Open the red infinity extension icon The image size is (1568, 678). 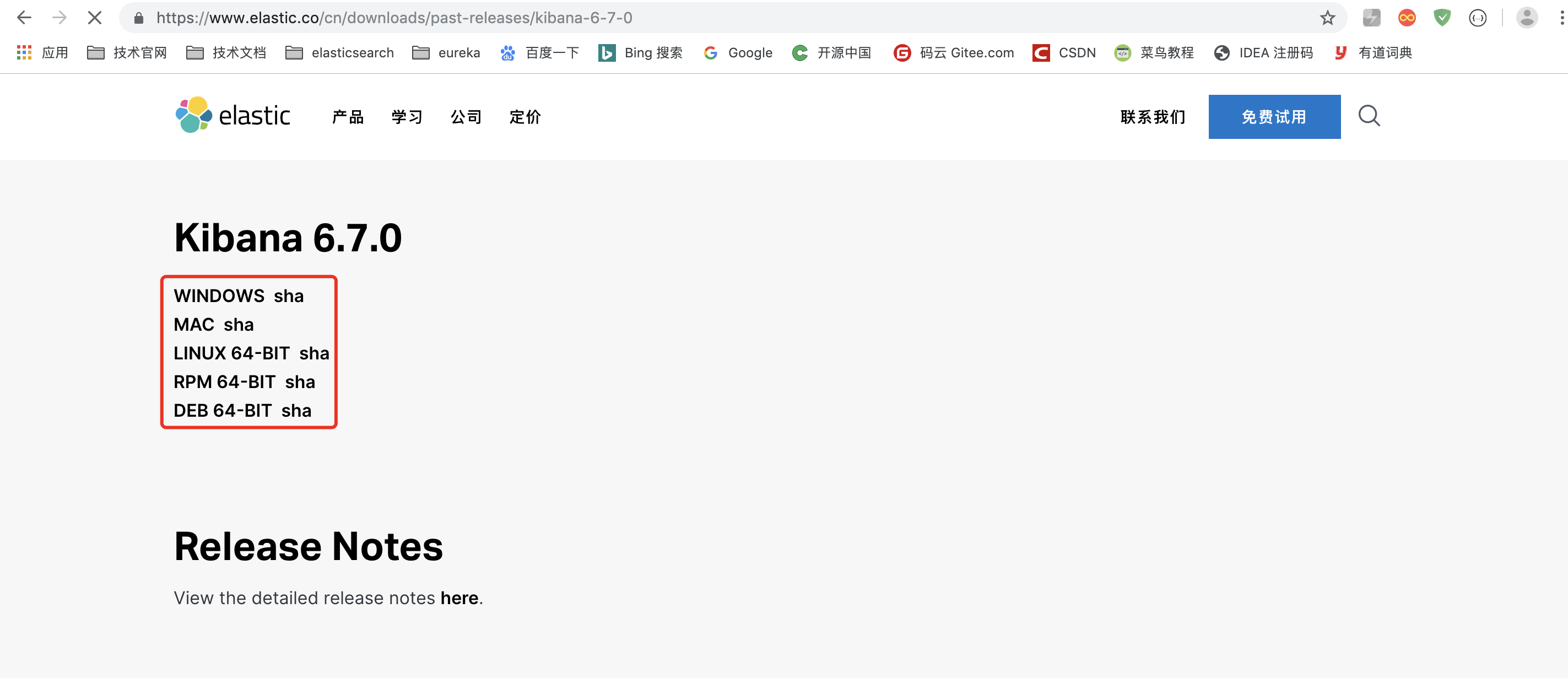(1407, 18)
